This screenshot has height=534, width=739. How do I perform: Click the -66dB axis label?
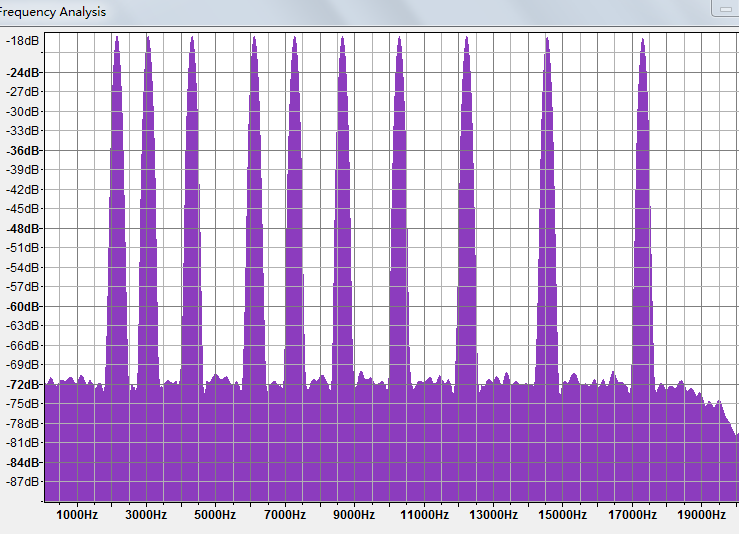click(22, 345)
